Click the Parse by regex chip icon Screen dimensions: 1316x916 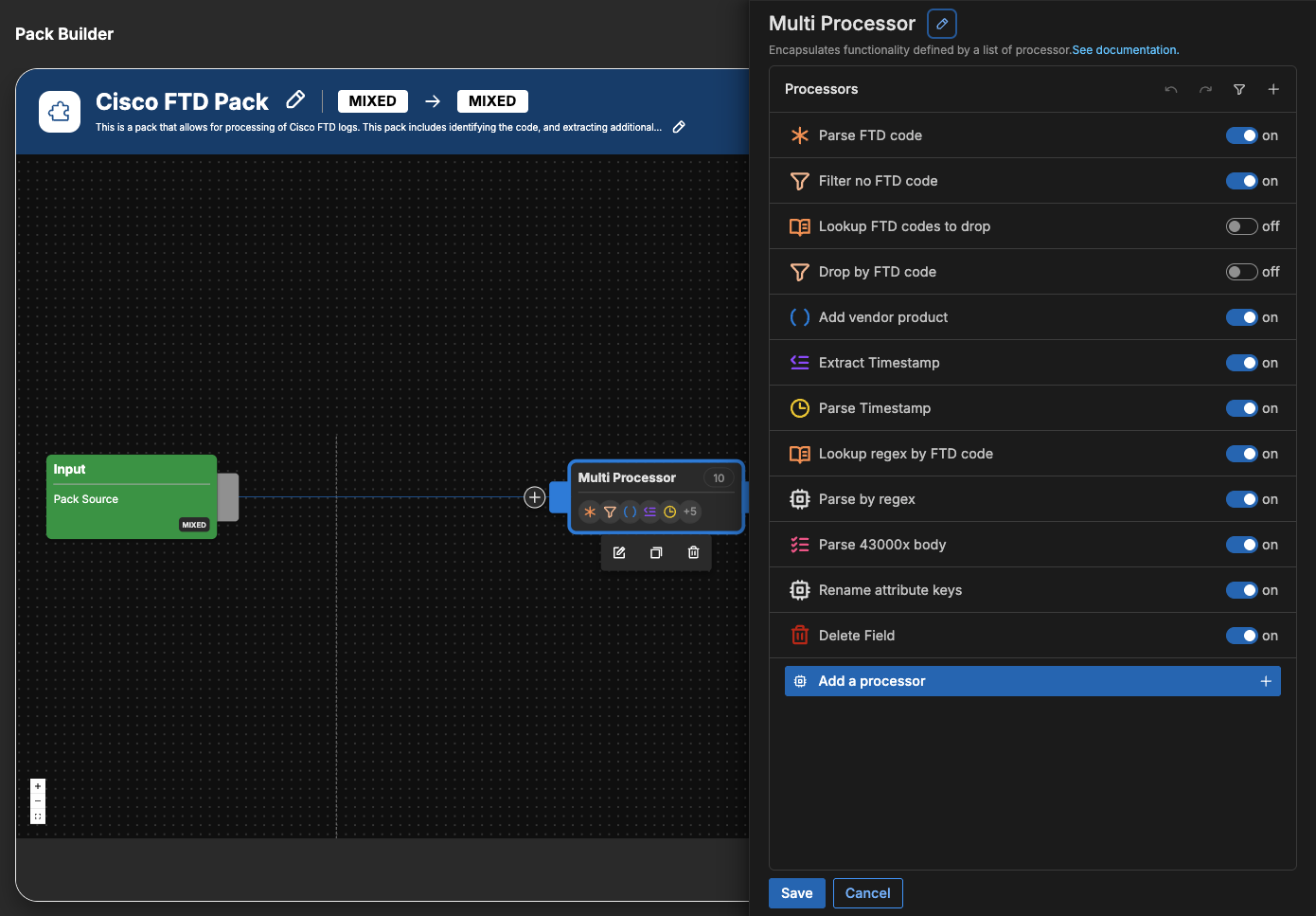point(800,499)
